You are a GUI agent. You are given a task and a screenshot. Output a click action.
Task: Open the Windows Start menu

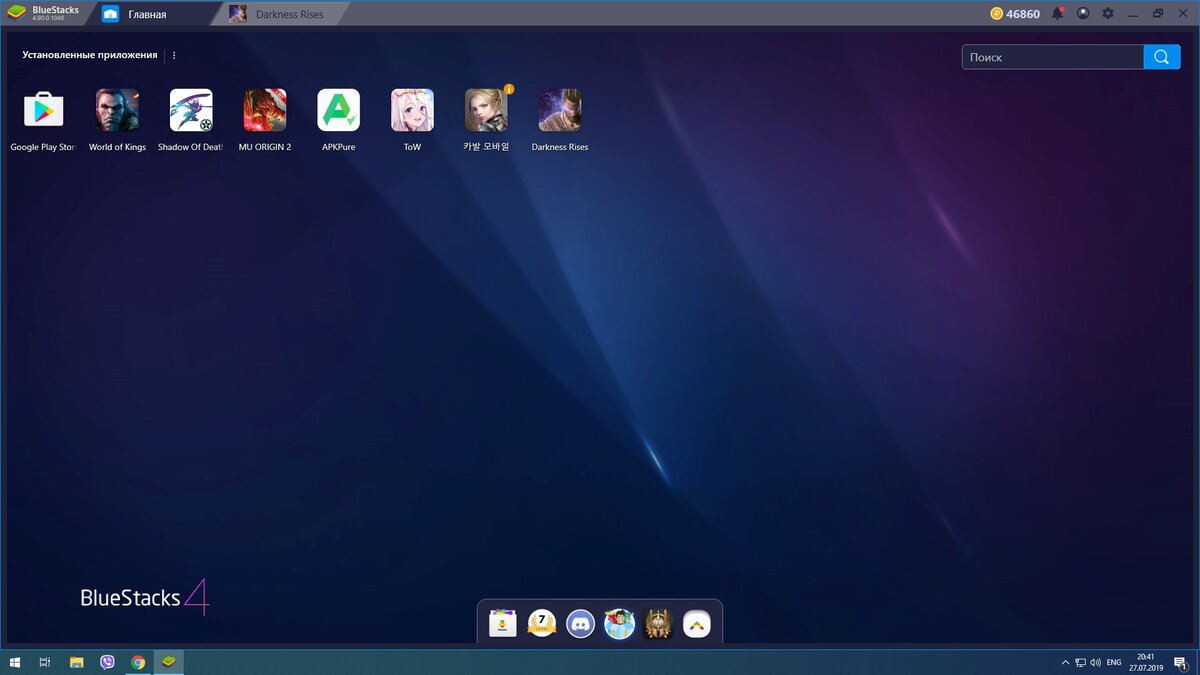click(15, 662)
